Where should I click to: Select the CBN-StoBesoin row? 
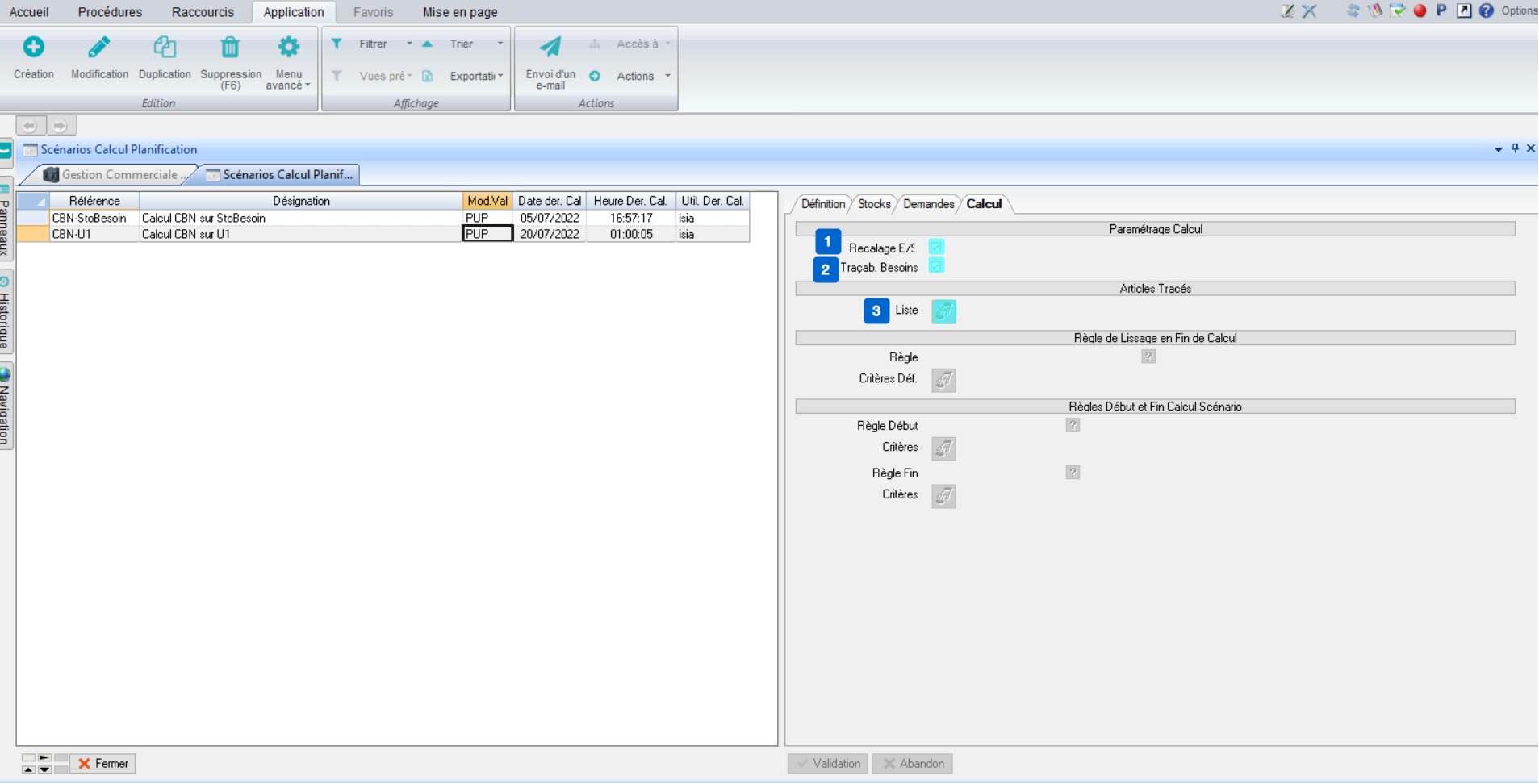89,218
